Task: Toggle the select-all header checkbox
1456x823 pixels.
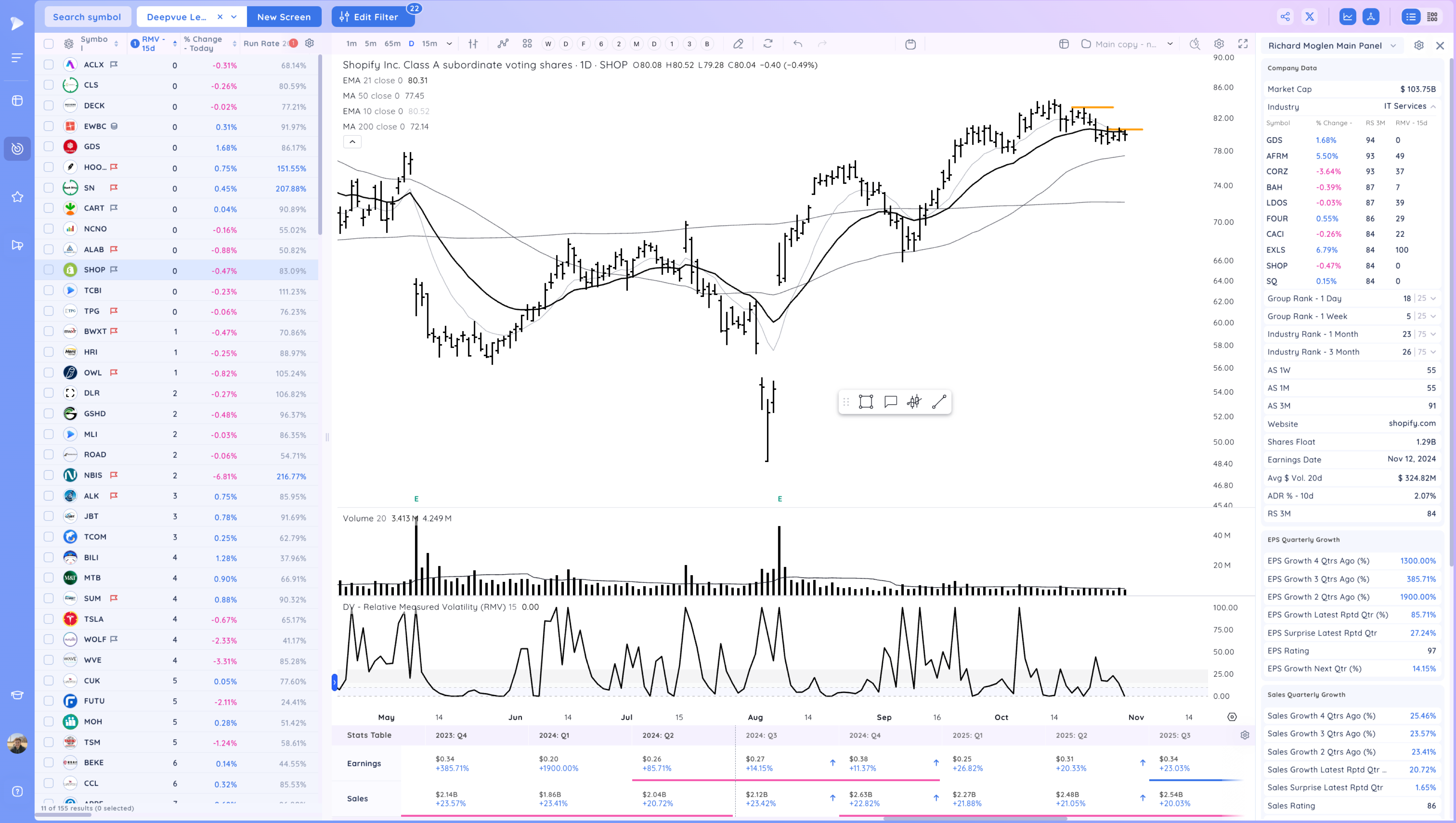Action: point(49,44)
